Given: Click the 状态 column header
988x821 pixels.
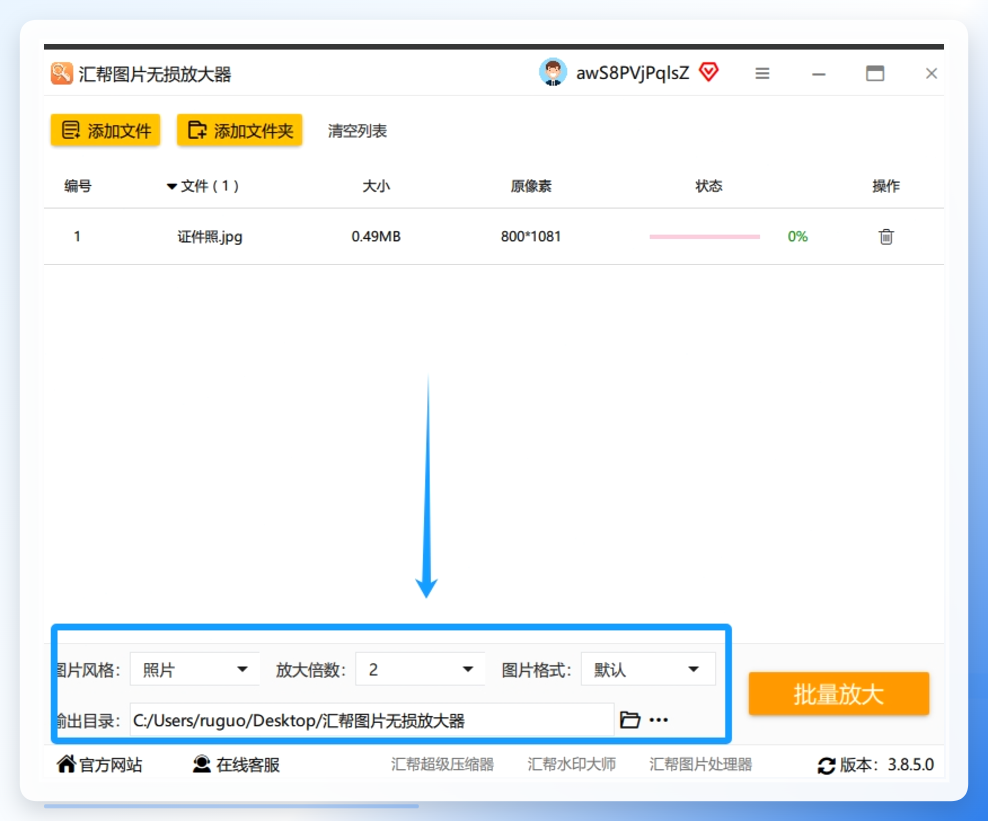Looking at the screenshot, I should click(709, 186).
